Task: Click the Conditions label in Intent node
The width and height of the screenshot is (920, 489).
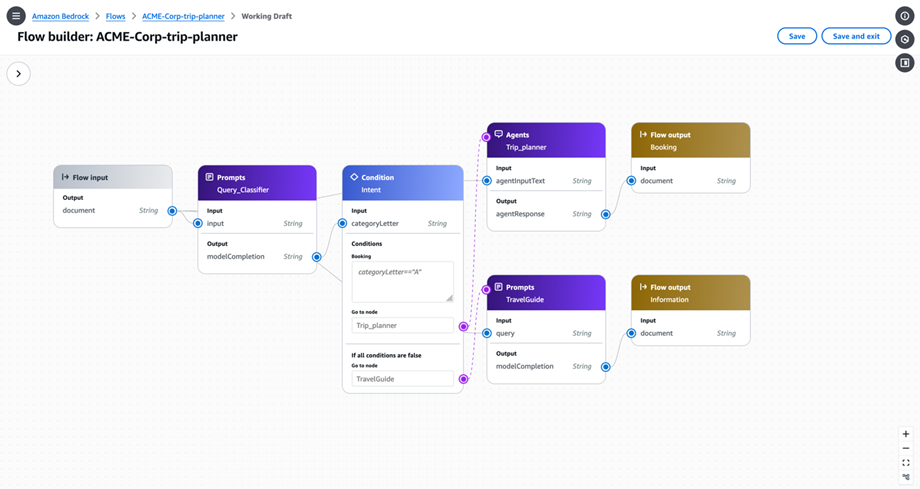Action: pos(367,244)
